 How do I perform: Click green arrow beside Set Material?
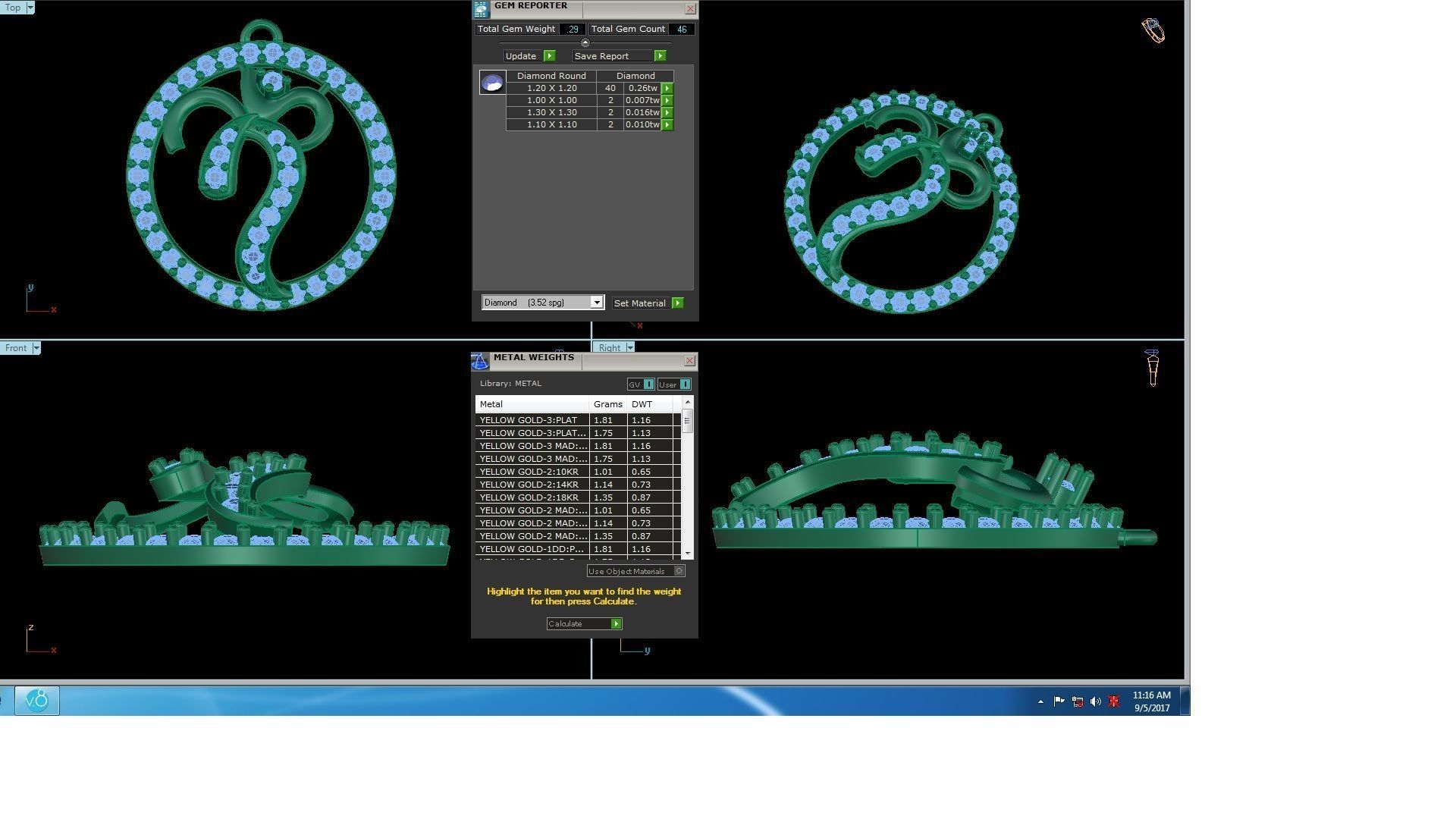[x=678, y=303]
